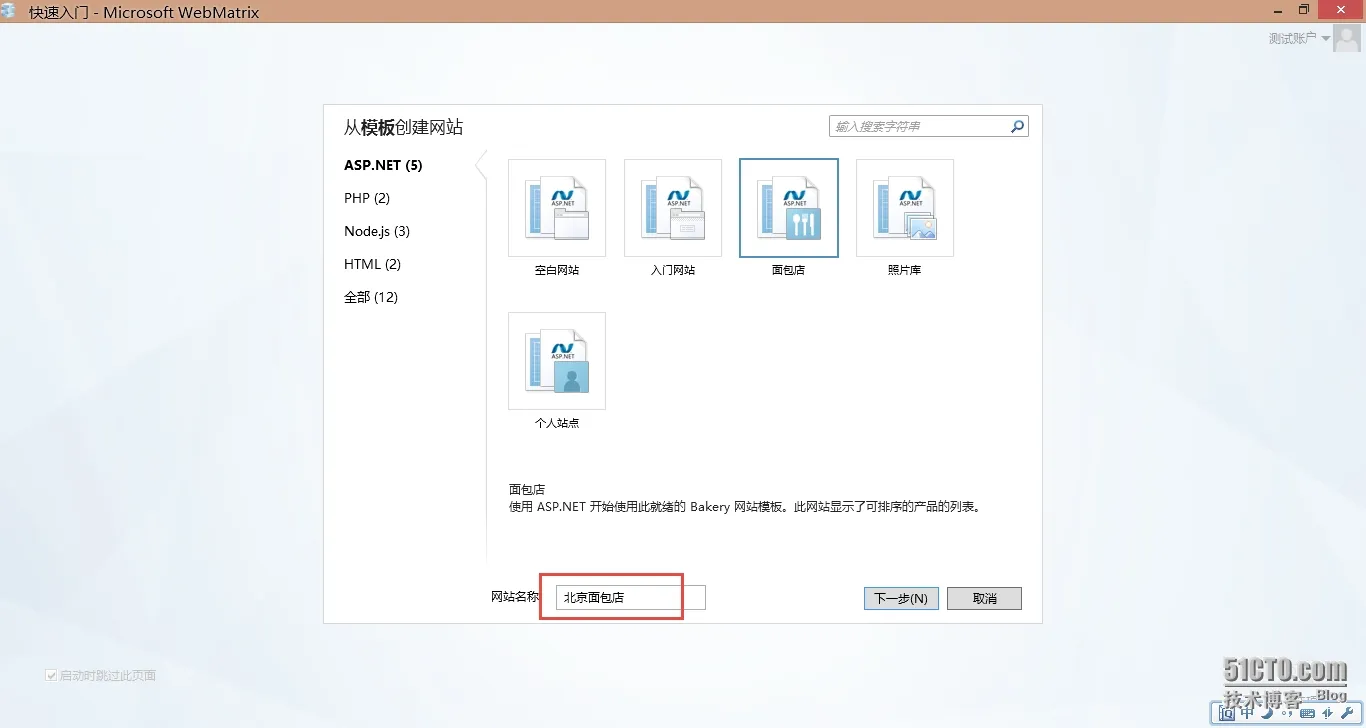Select the 面包店 Bakery template icon
This screenshot has width=1366, height=728.
pos(789,208)
